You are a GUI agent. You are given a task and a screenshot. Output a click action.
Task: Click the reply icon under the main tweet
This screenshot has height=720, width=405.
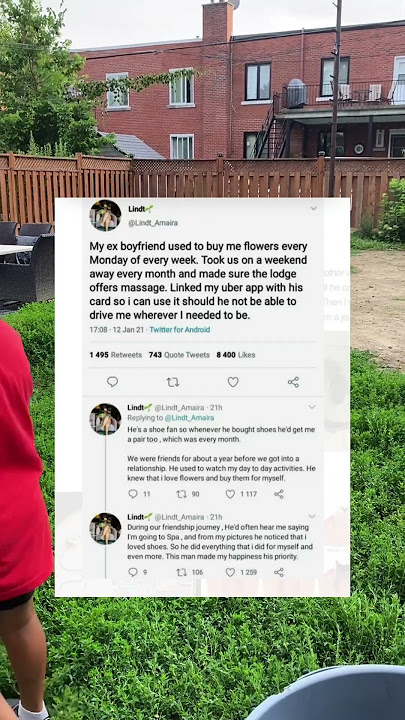[x=112, y=382]
